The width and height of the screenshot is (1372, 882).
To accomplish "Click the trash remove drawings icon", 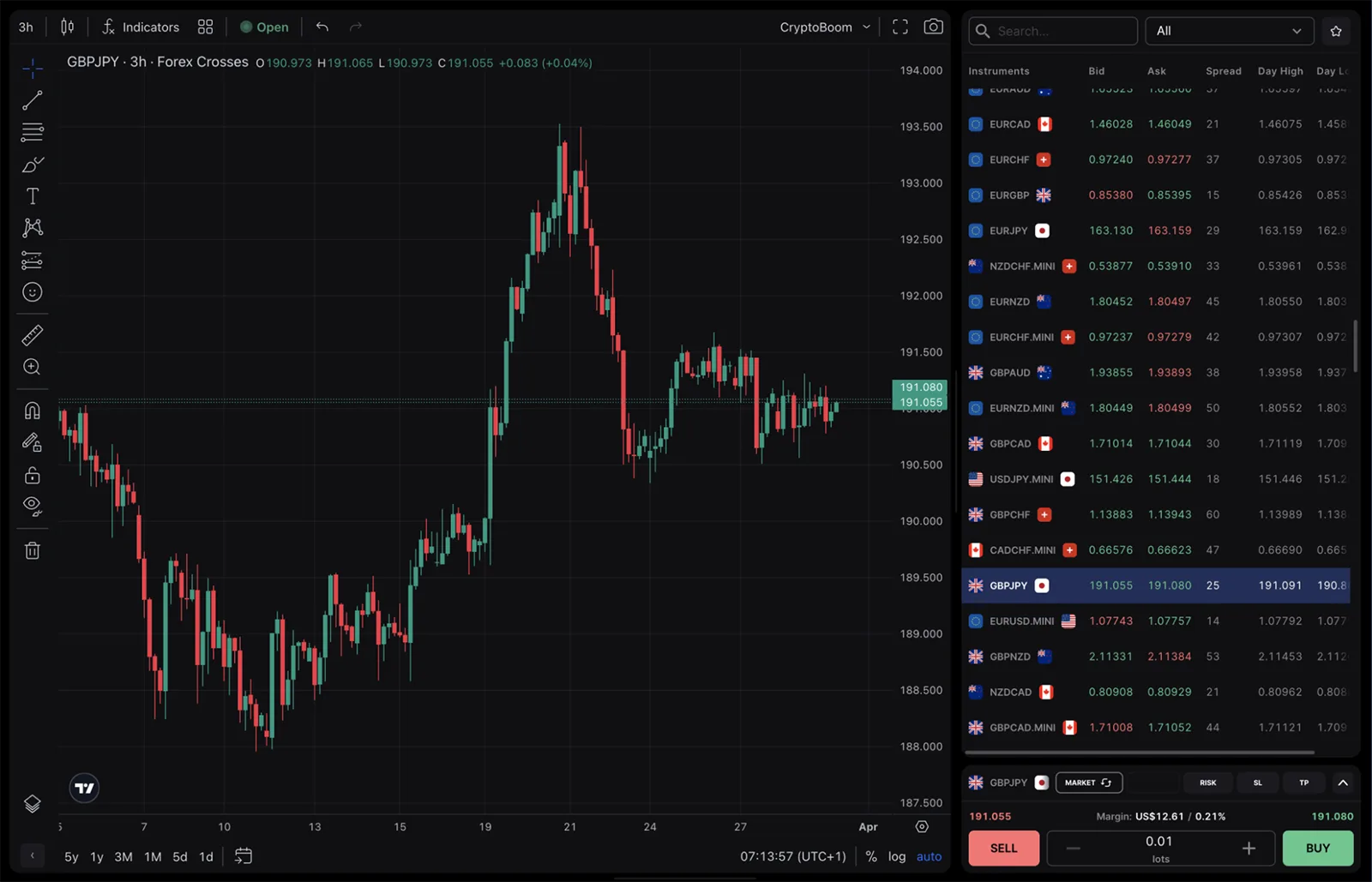I will [33, 550].
